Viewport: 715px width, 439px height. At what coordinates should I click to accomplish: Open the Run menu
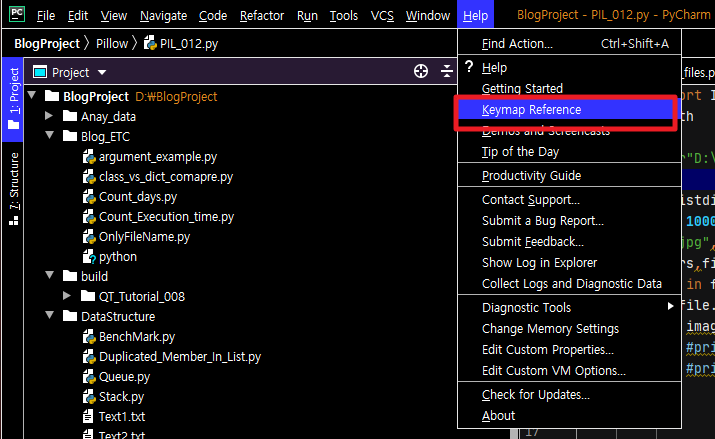tap(307, 15)
